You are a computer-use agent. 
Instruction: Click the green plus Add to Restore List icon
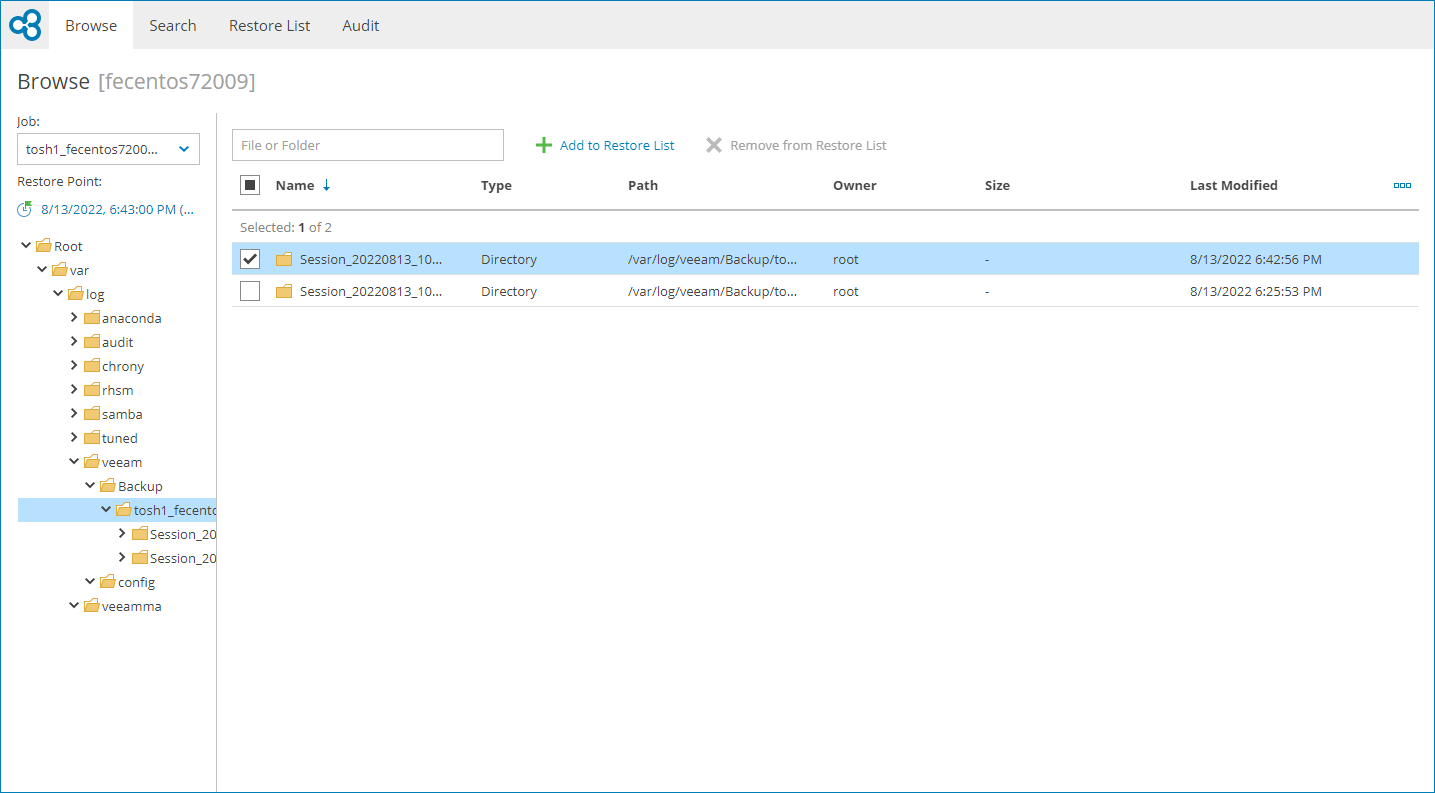click(x=543, y=145)
